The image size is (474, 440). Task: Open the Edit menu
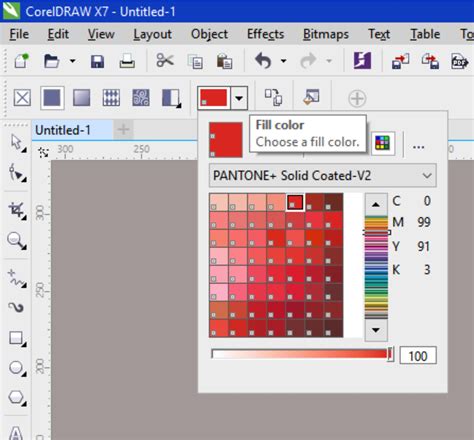click(58, 34)
